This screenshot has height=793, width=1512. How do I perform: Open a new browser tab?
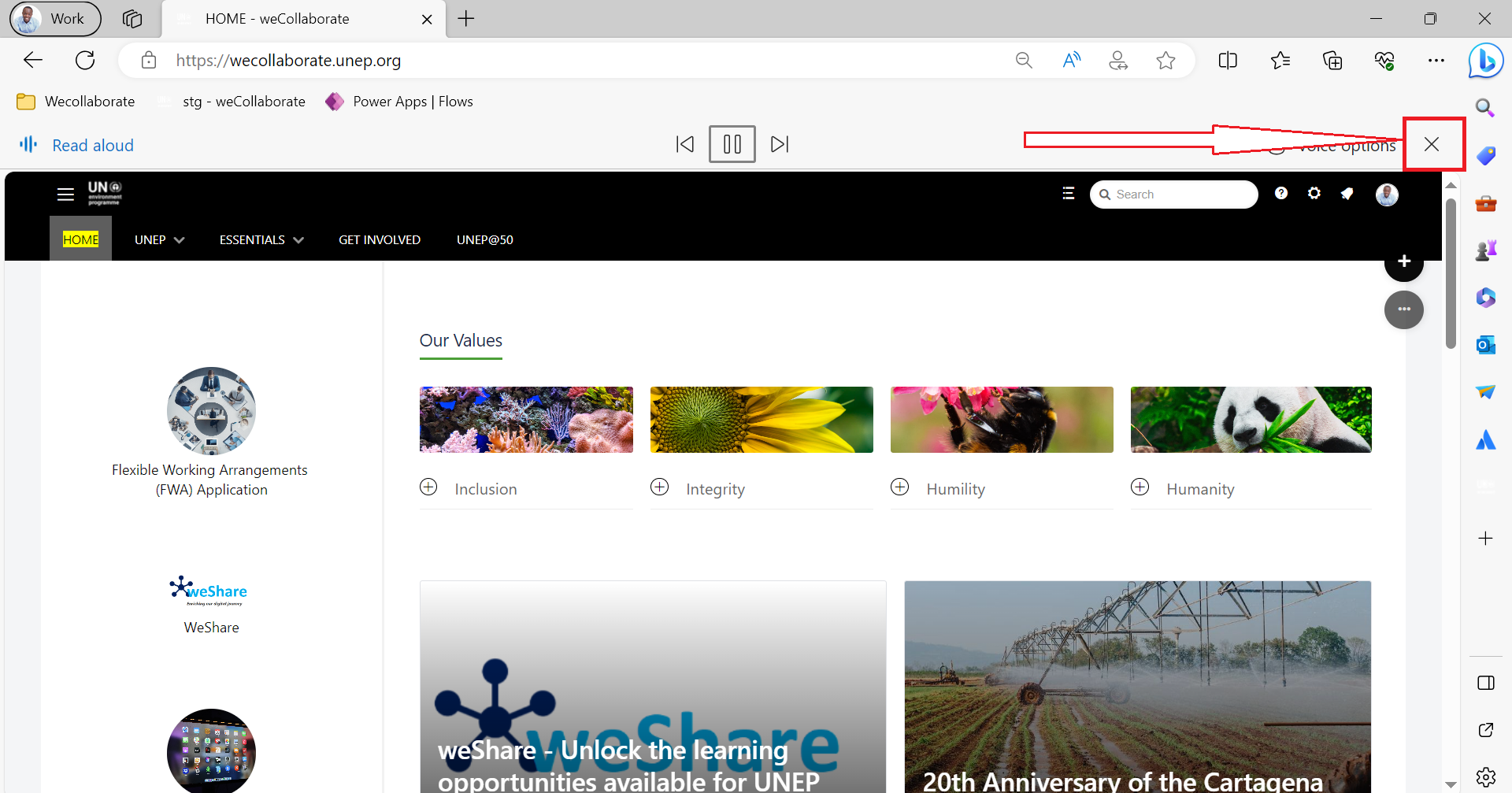click(x=466, y=18)
